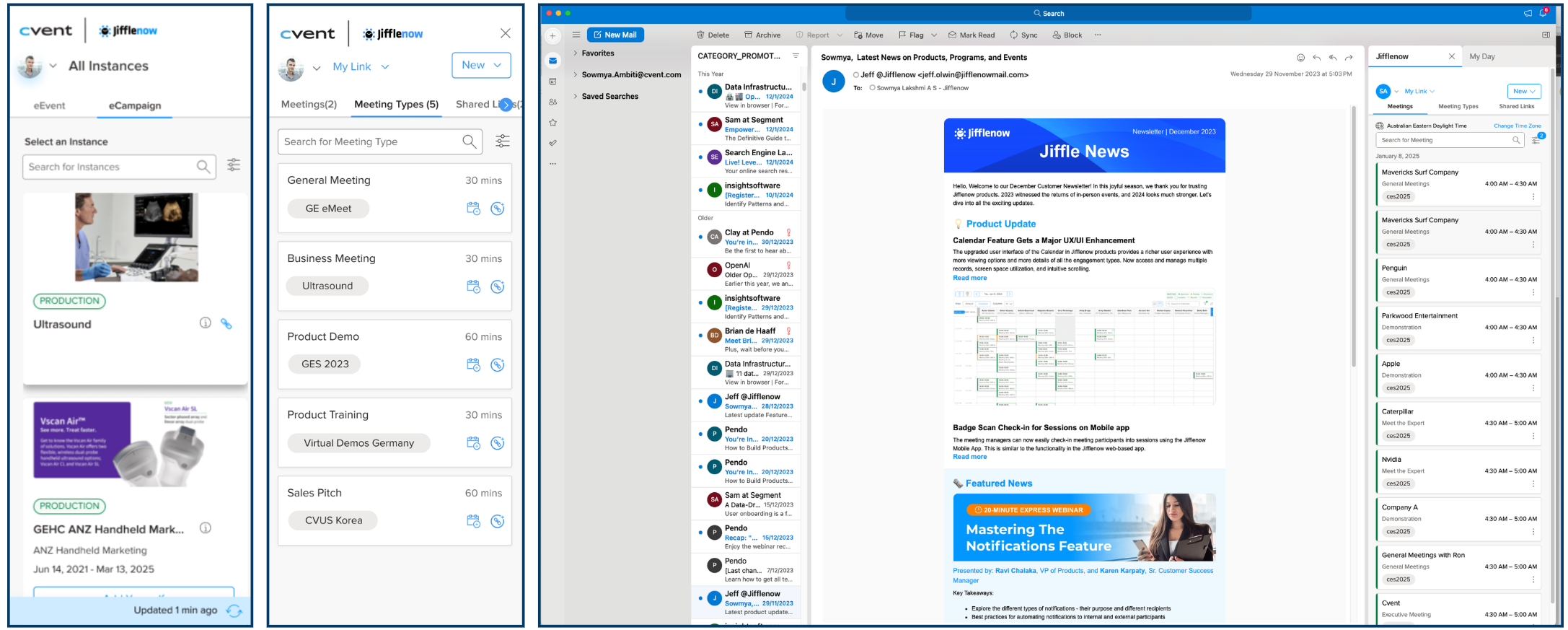1568x630 pixels.
Task: Click the link icon on Business Meeting card
Action: (x=498, y=286)
